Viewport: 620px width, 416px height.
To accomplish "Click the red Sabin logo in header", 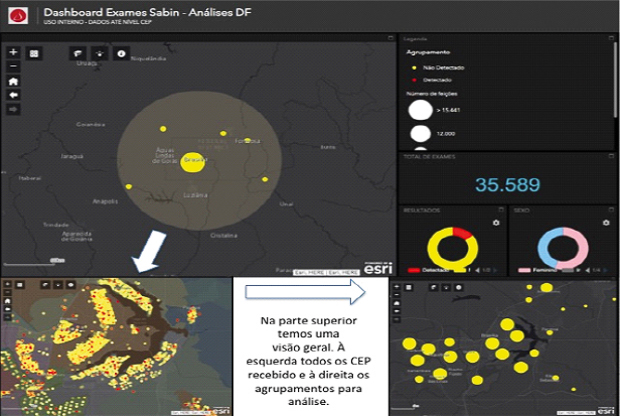I will 18,16.
